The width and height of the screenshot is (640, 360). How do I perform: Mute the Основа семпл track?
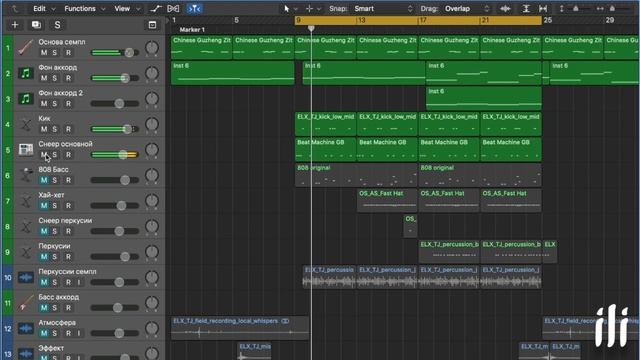coord(44,53)
